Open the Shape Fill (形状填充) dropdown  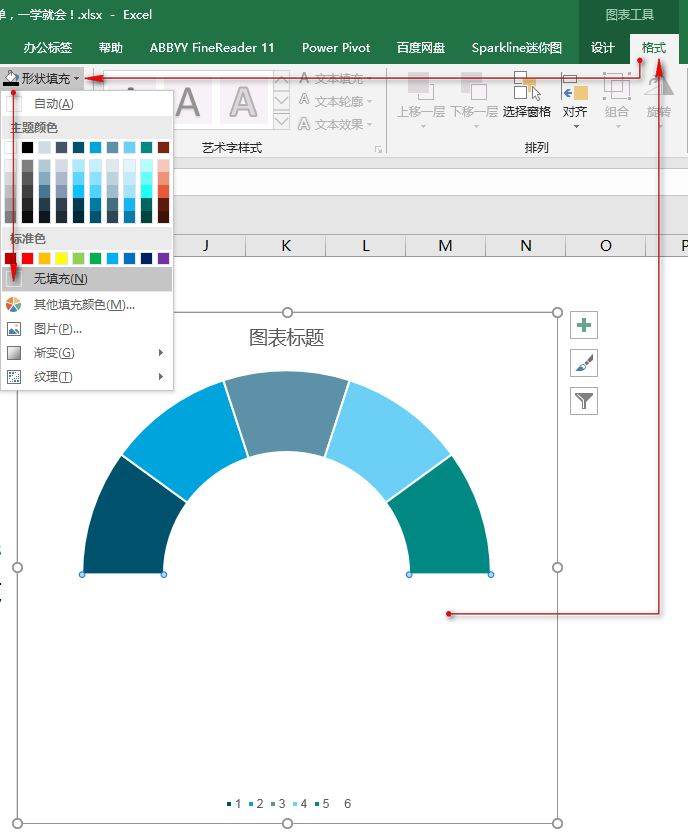click(x=43, y=79)
